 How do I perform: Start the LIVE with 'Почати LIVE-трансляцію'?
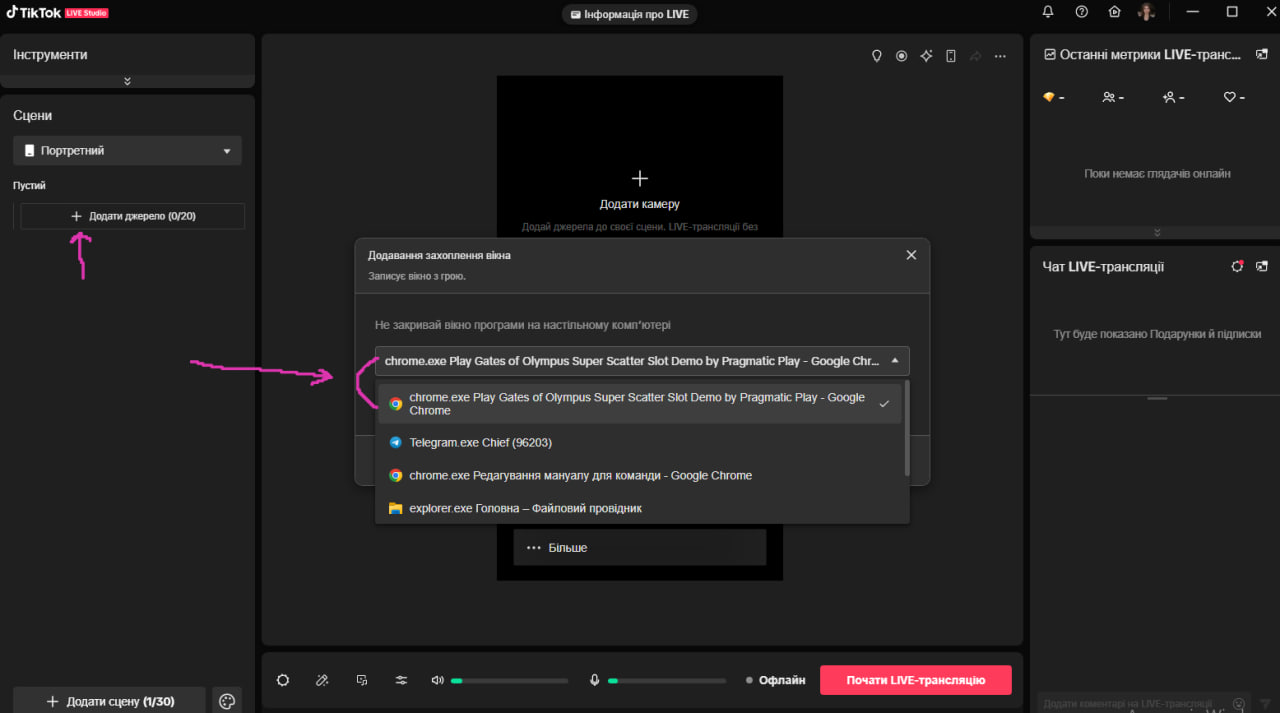click(915, 680)
